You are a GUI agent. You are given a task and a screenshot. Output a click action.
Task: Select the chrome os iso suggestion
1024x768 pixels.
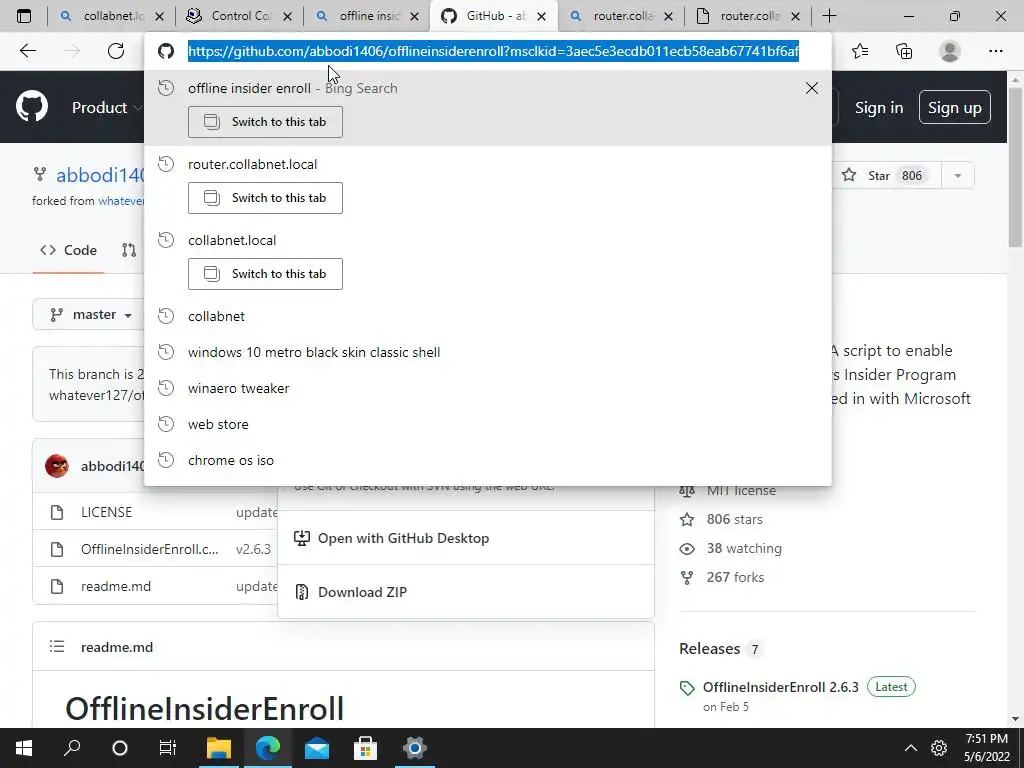click(488, 460)
